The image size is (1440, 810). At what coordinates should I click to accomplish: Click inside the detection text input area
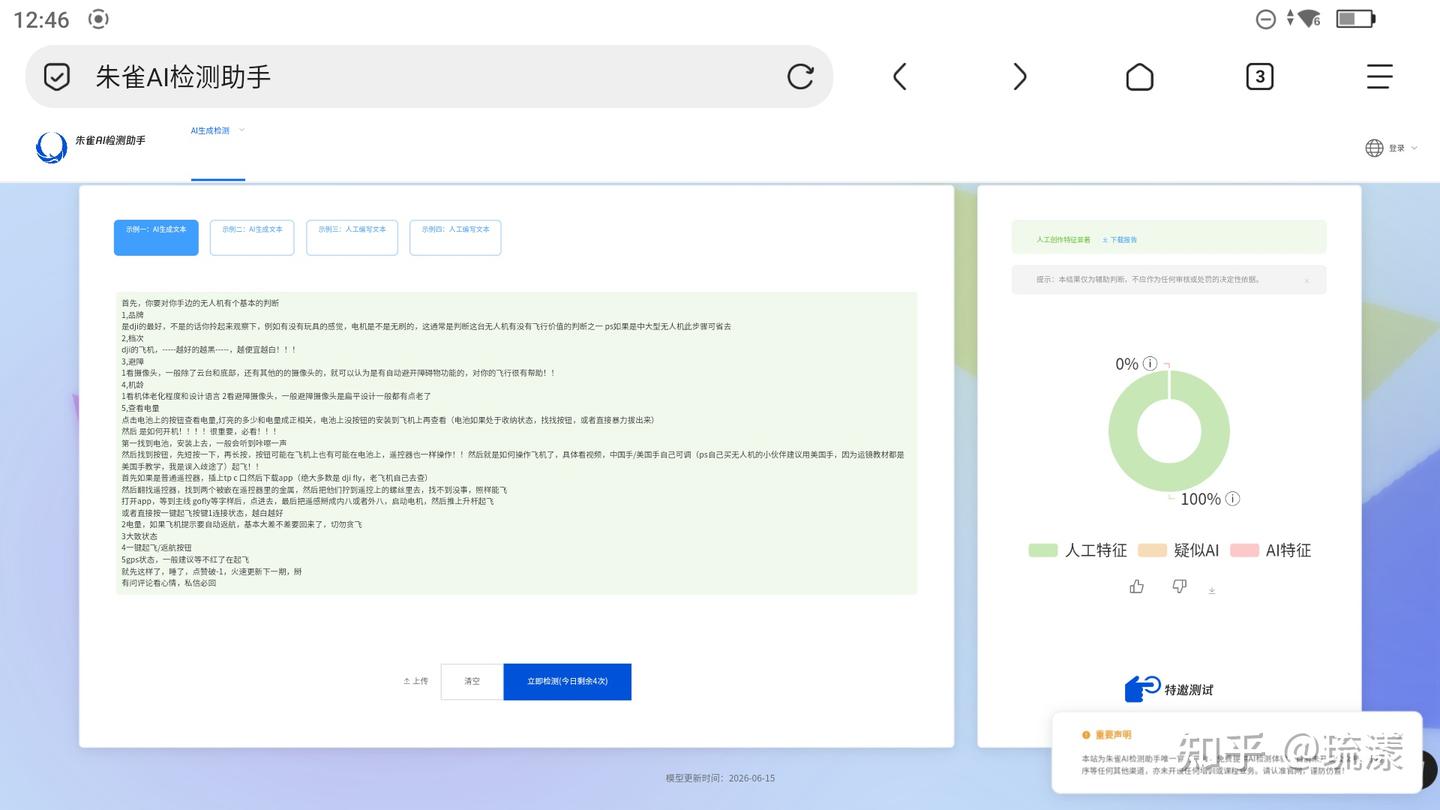coord(516,443)
